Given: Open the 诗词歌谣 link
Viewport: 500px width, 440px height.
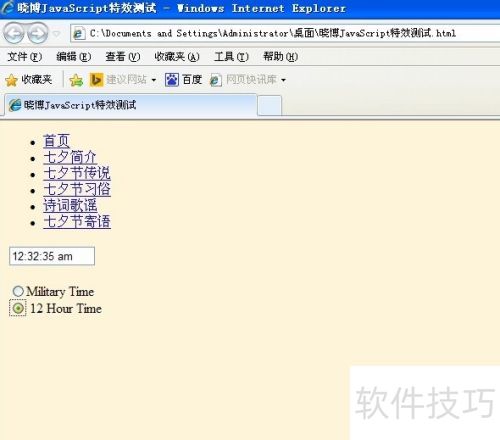Looking at the screenshot, I should [70, 205].
